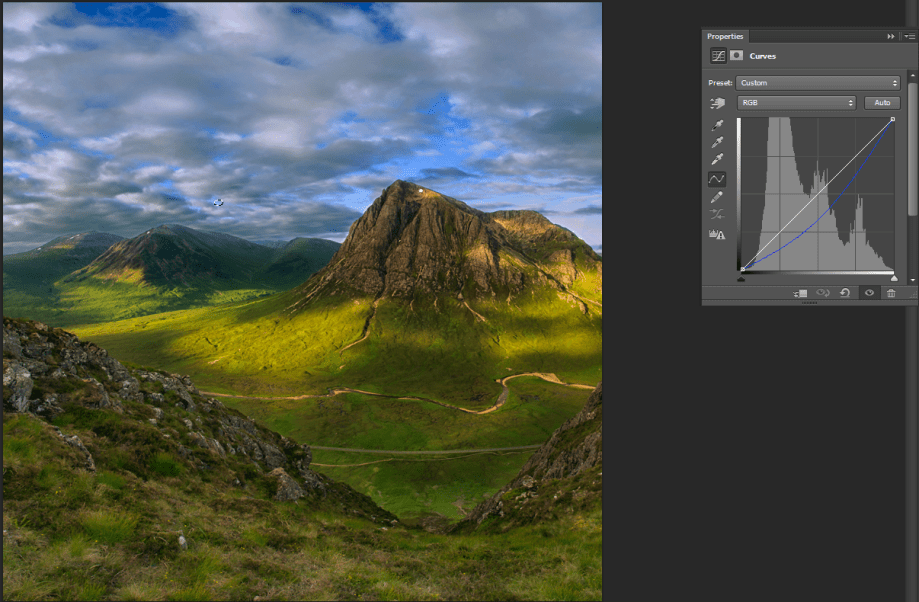The image size is (919, 602).
Task: Click the clipping warning histogram icon
Action: click(717, 234)
